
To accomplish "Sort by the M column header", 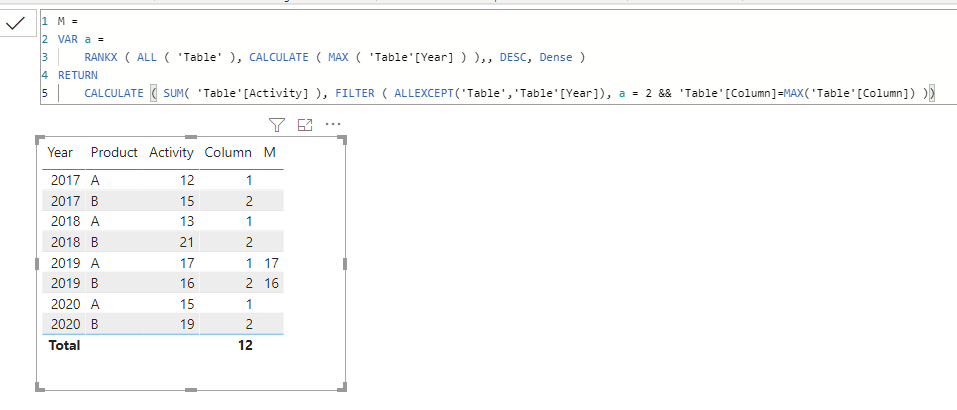I will tap(270, 153).
